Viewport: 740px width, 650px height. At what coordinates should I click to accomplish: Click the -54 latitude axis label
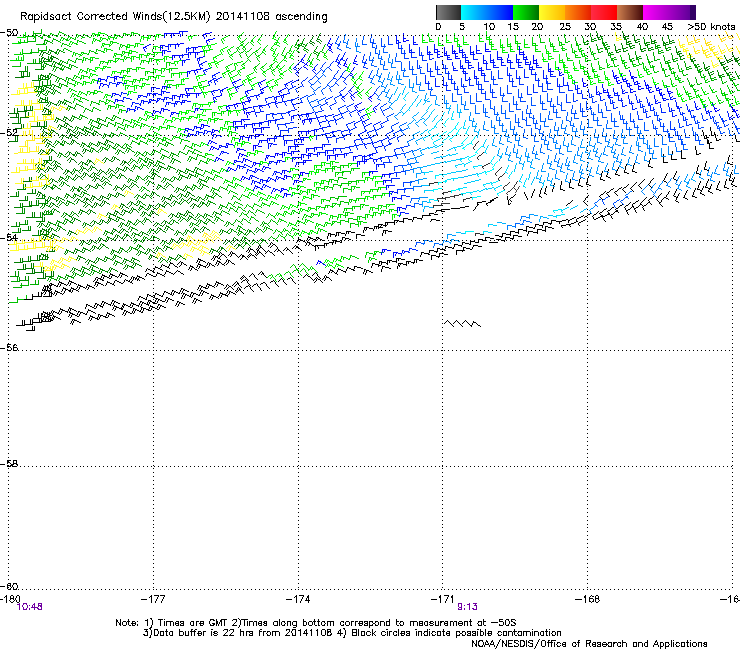[x=9, y=237]
